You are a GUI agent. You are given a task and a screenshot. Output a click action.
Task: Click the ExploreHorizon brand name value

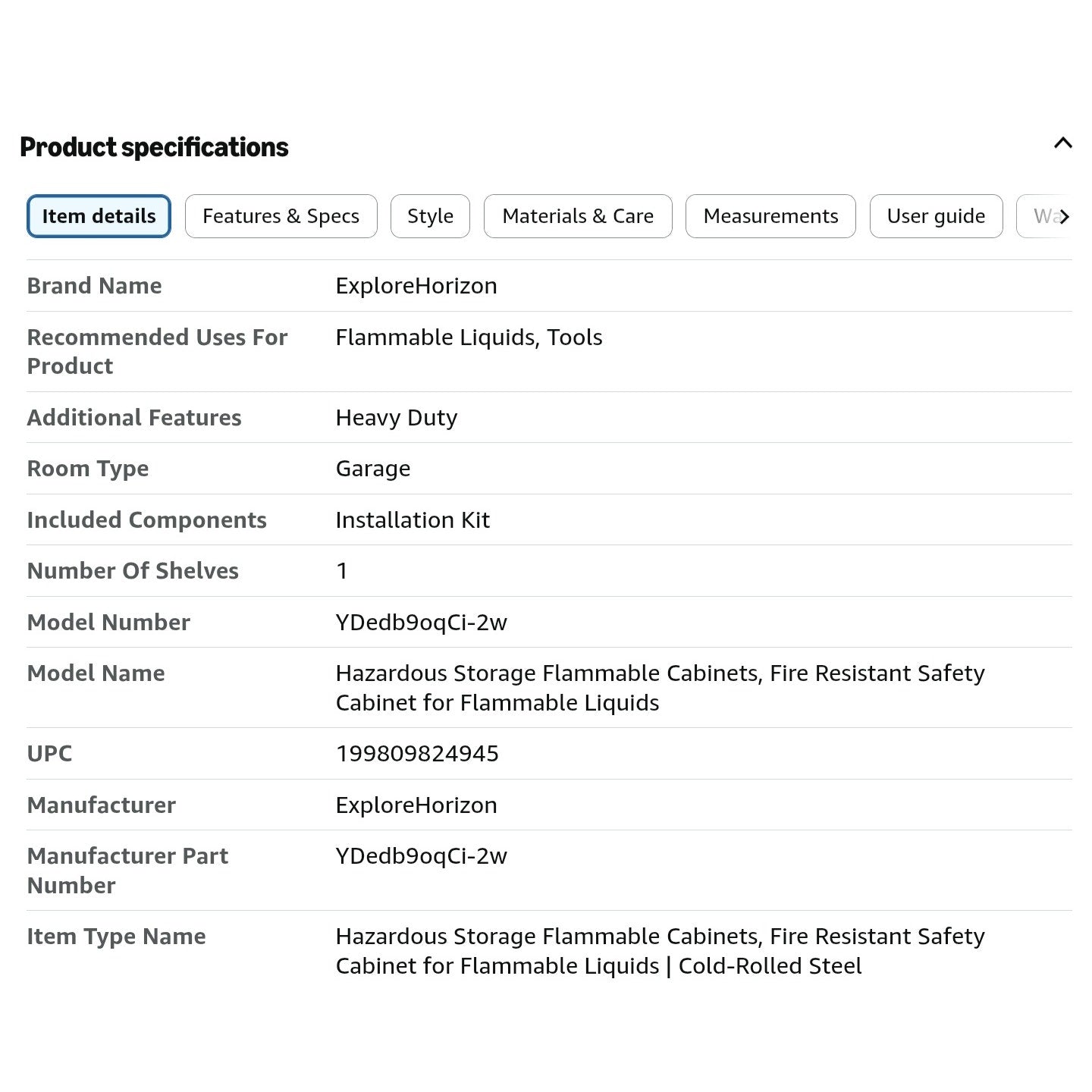[416, 286]
